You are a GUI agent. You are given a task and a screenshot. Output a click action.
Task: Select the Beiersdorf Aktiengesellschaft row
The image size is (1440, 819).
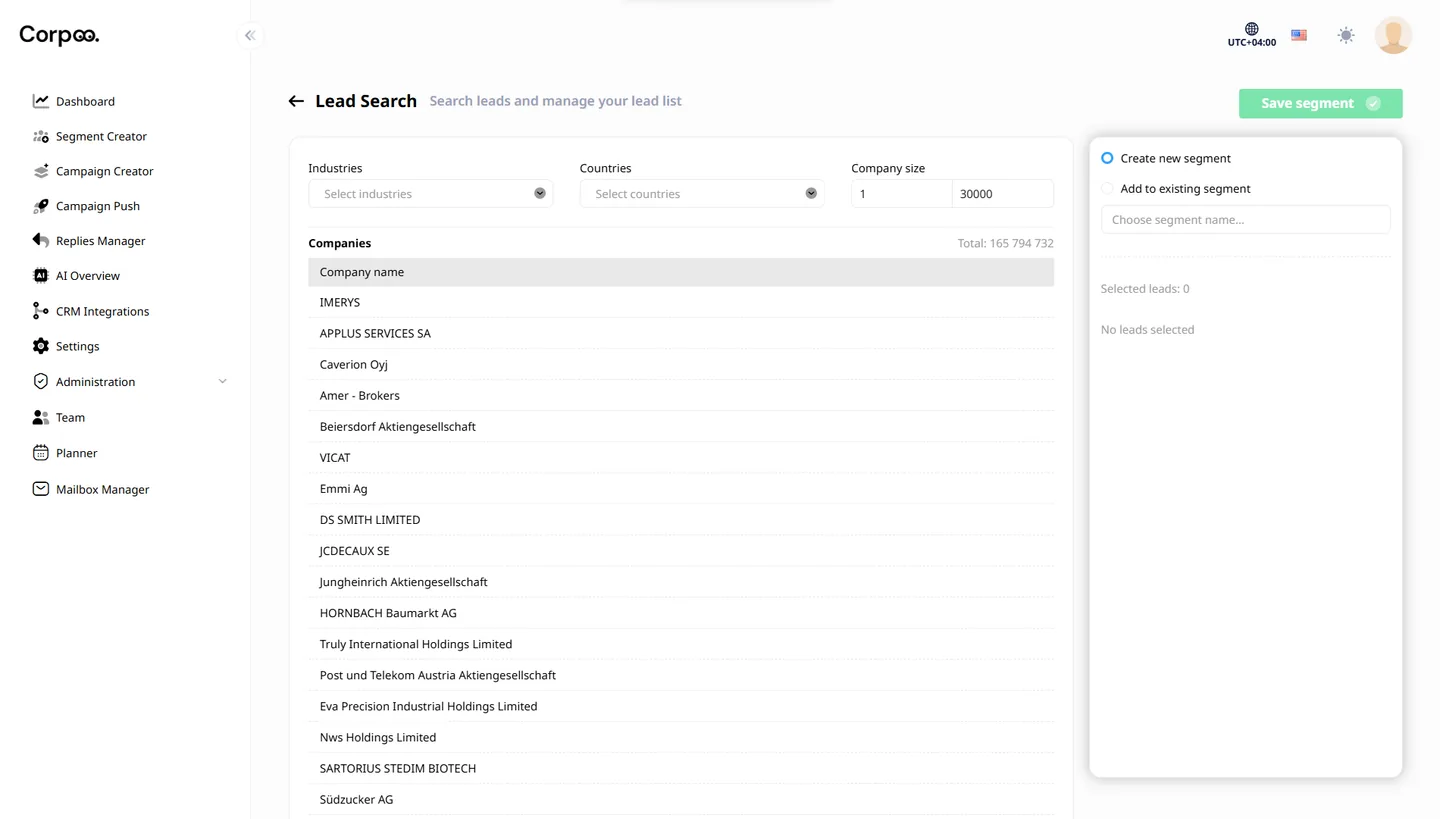coord(681,426)
